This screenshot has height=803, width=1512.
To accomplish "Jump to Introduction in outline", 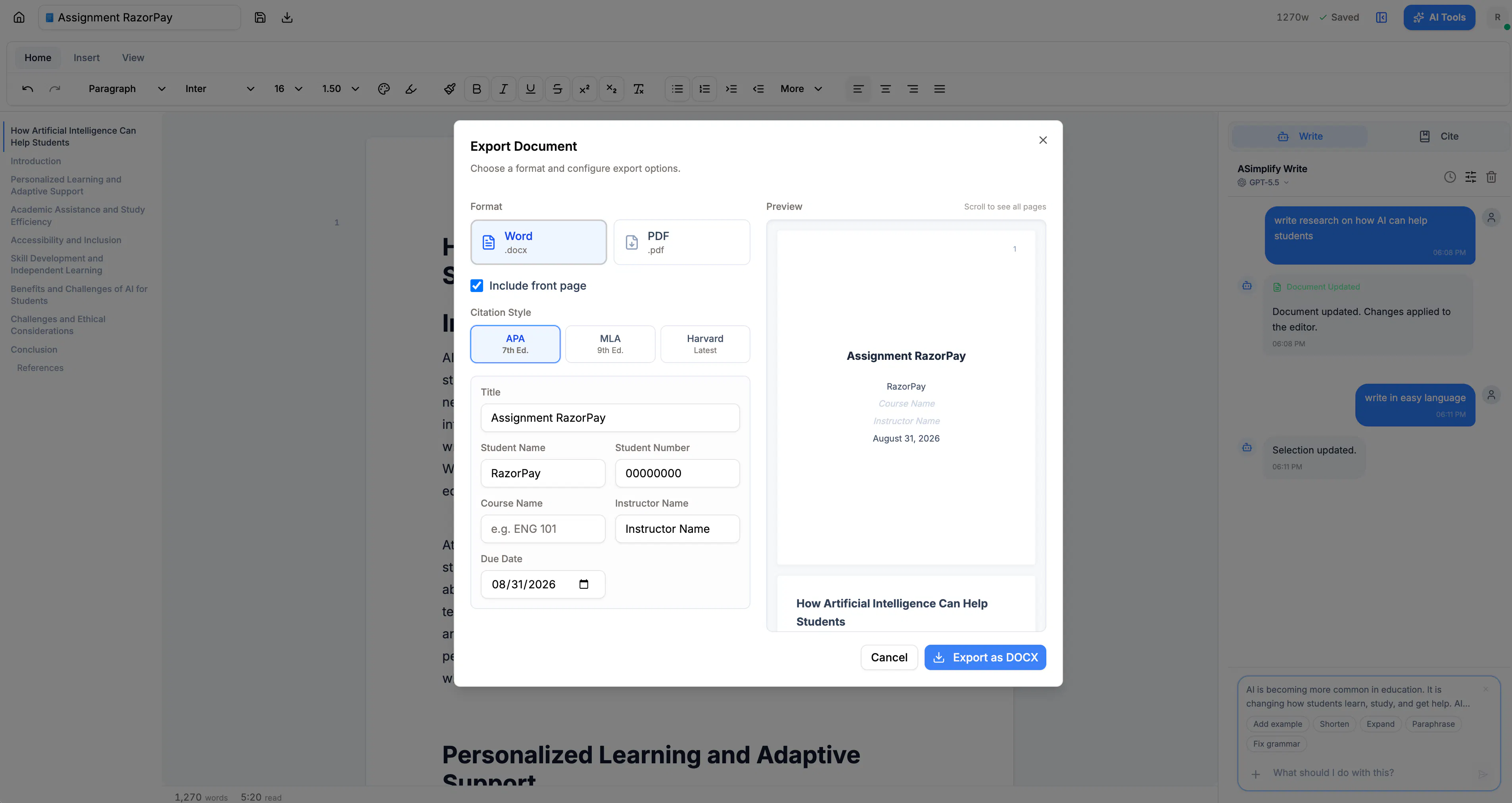I will pyautogui.click(x=36, y=161).
